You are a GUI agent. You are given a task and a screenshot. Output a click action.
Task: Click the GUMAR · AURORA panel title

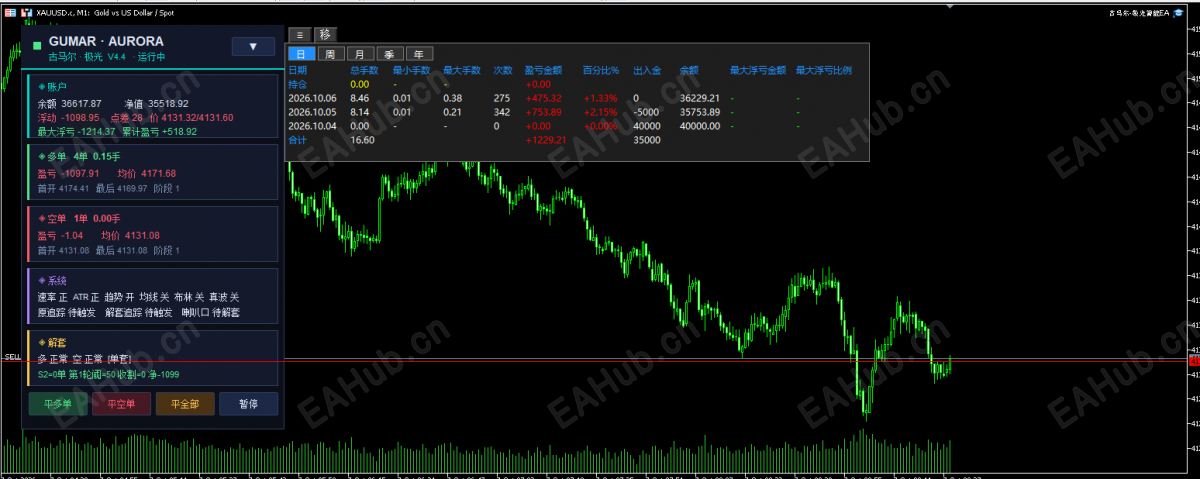(x=106, y=42)
